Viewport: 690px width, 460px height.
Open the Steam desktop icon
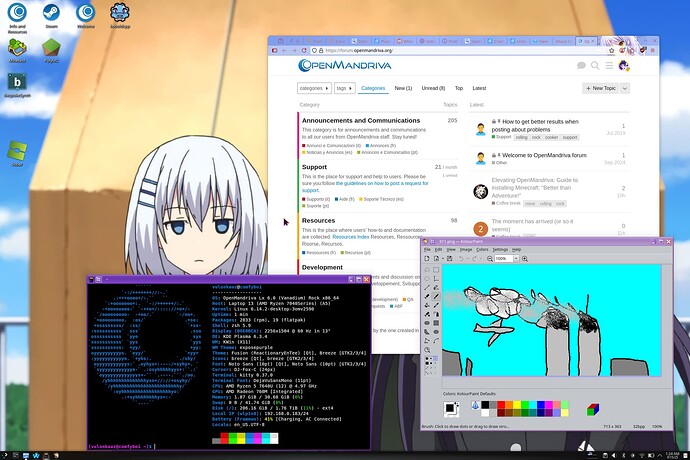click(x=51, y=16)
